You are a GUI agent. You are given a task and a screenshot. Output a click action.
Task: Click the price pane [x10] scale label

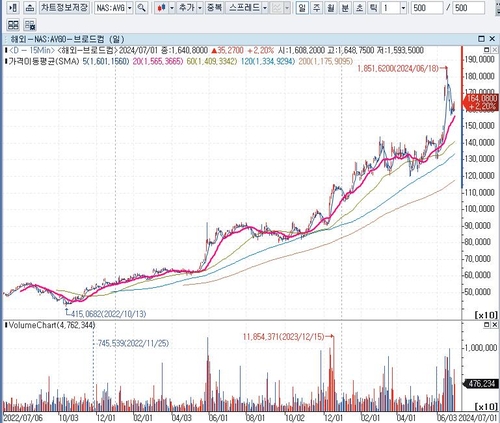[x=486, y=315]
